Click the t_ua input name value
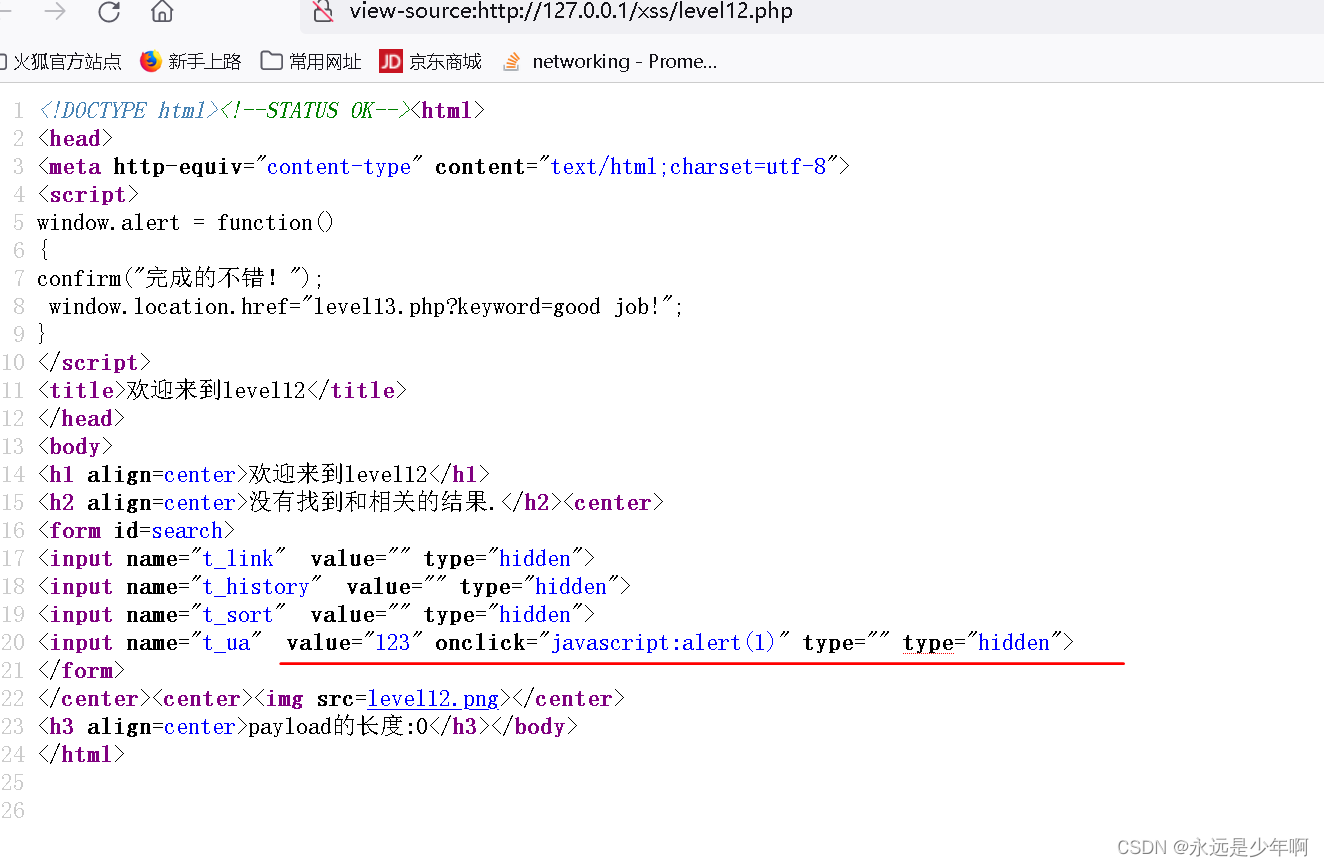This screenshot has height=867, width=1324. pyautogui.click(x=227, y=643)
